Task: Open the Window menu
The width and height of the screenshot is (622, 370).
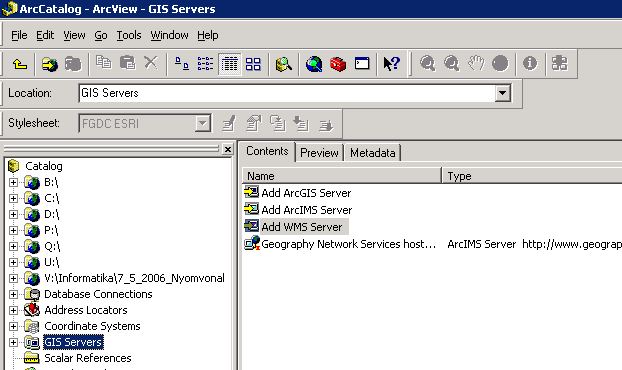Action: (x=169, y=35)
